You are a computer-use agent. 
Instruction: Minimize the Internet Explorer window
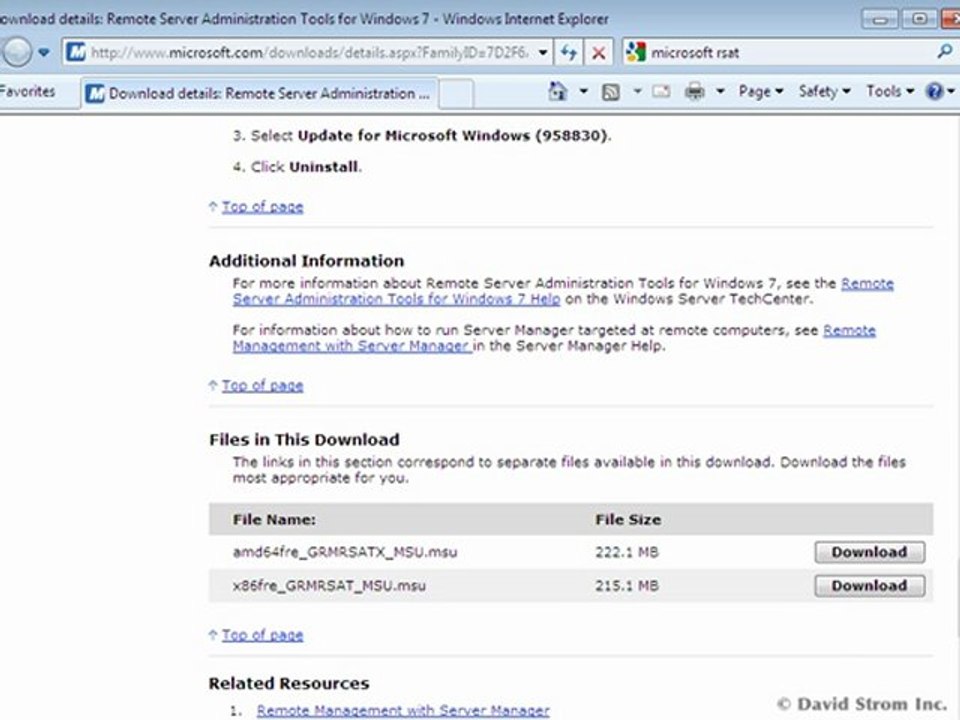[x=880, y=19]
